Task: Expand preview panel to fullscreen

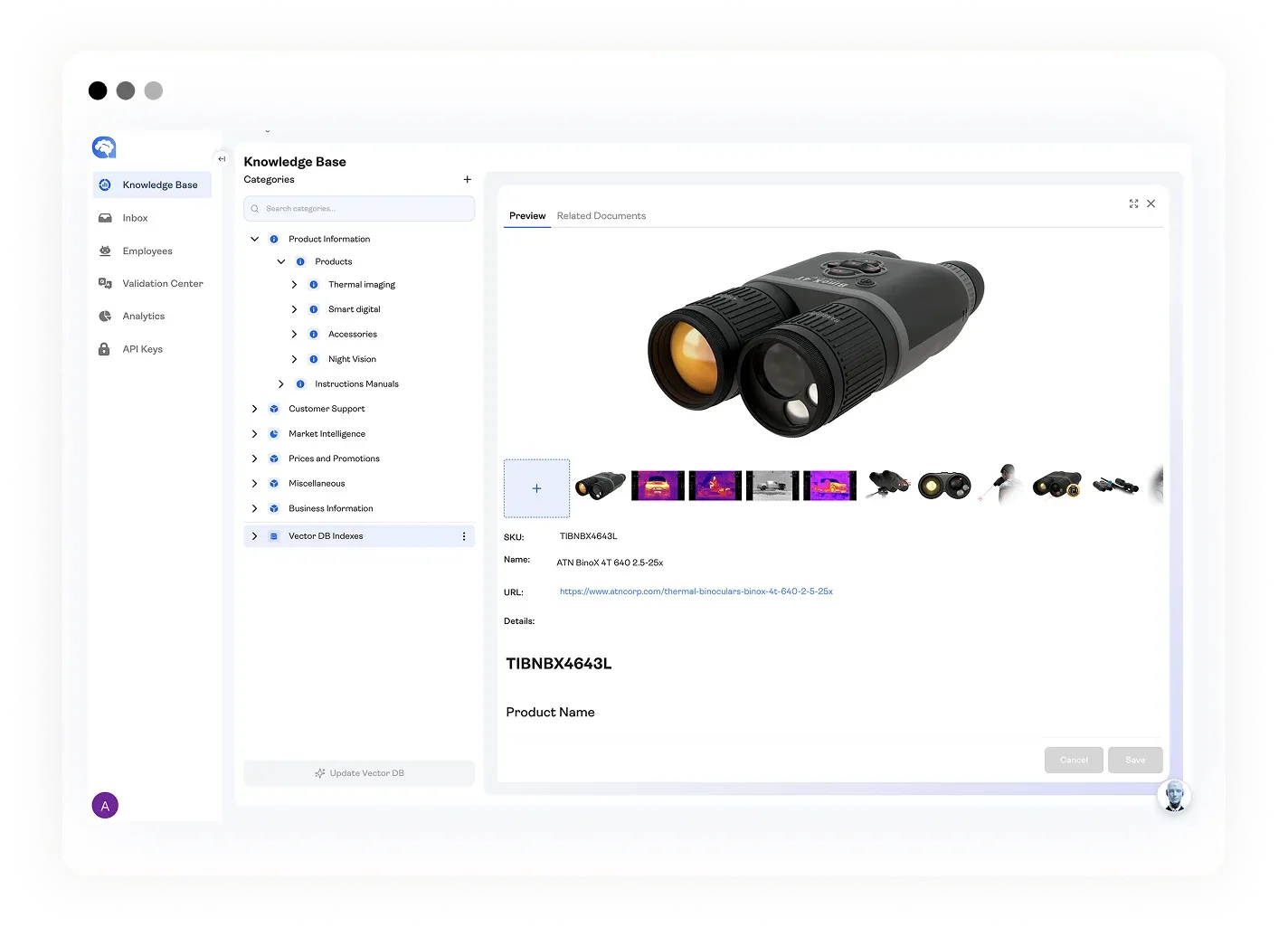Action: 1133,203
